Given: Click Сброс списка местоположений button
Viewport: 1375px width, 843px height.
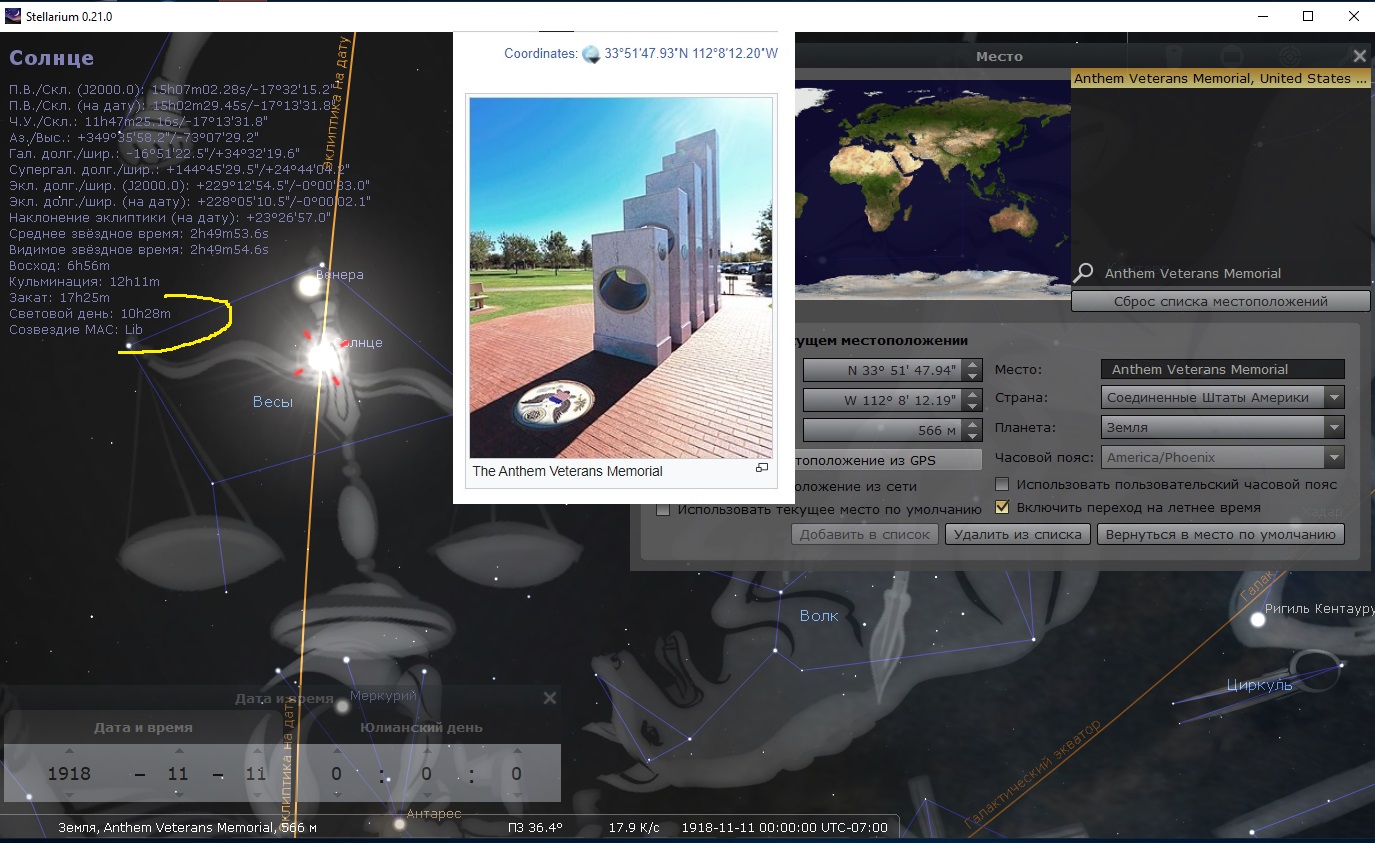Looking at the screenshot, I should point(1220,301).
